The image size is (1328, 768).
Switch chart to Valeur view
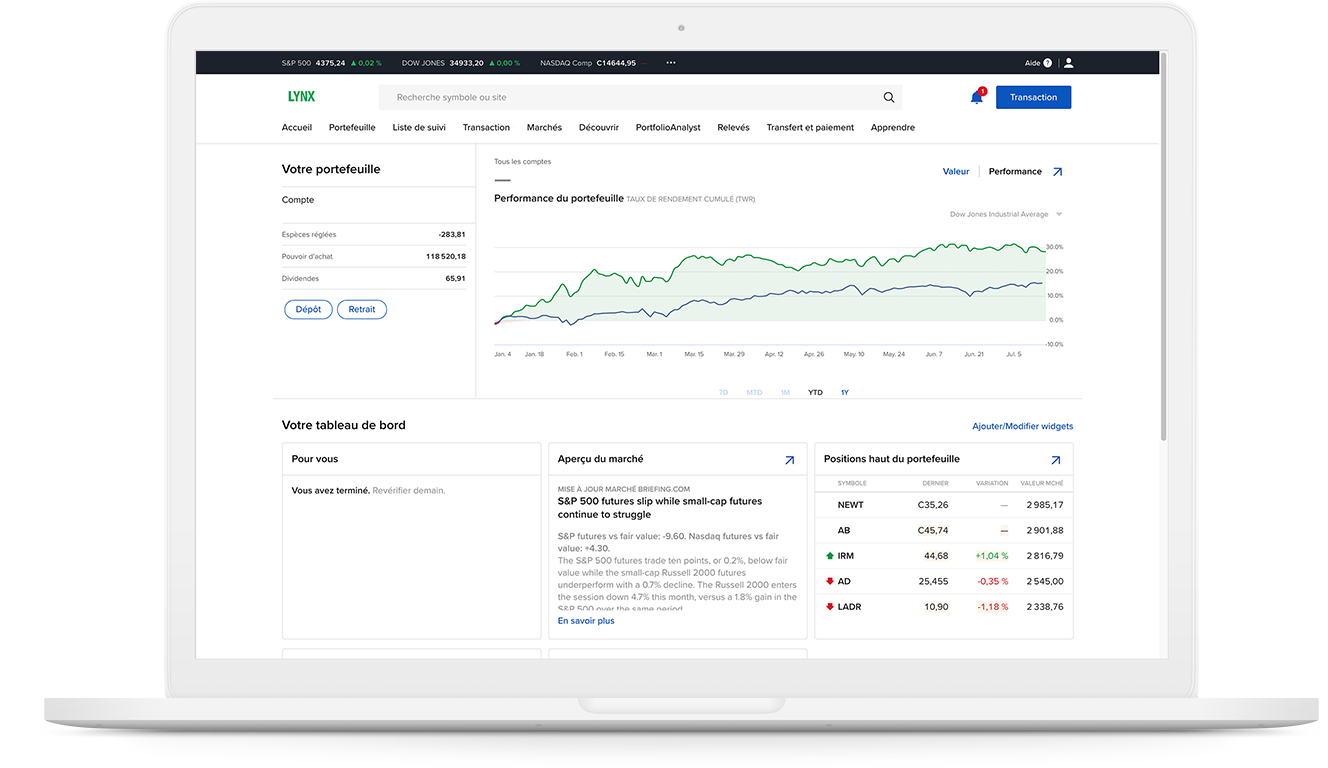coord(956,172)
